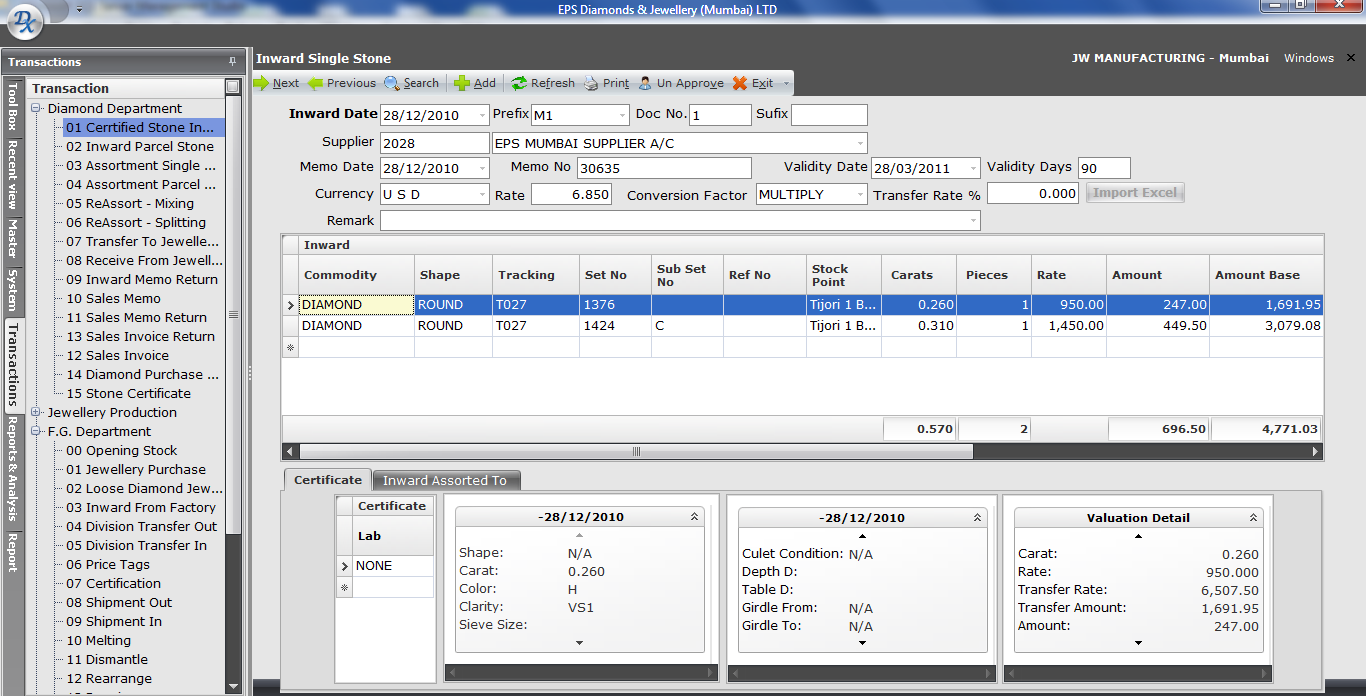Click the Doc No. input field

(x=720, y=115)
